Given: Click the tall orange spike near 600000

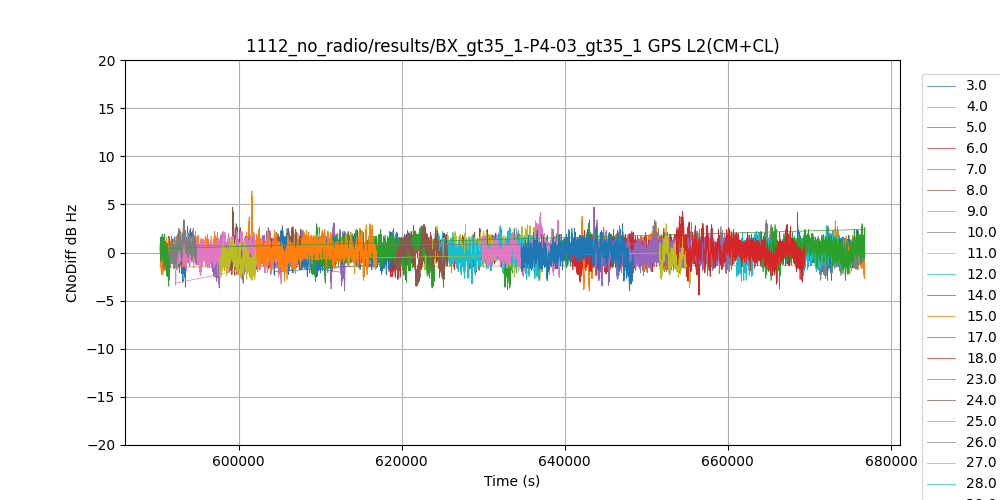Looking at the screenshot, I should coord(252,200).
